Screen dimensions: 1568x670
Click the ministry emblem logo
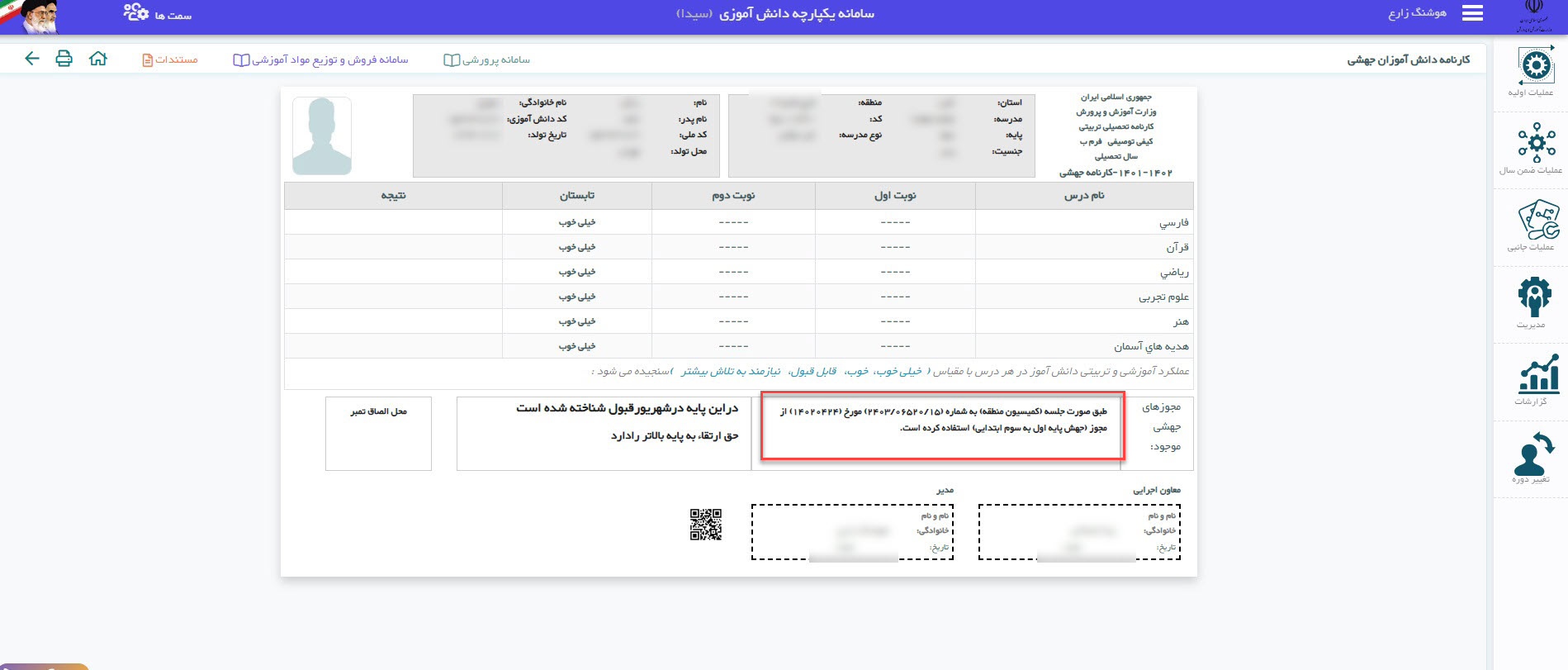[x=1534, y=17]
